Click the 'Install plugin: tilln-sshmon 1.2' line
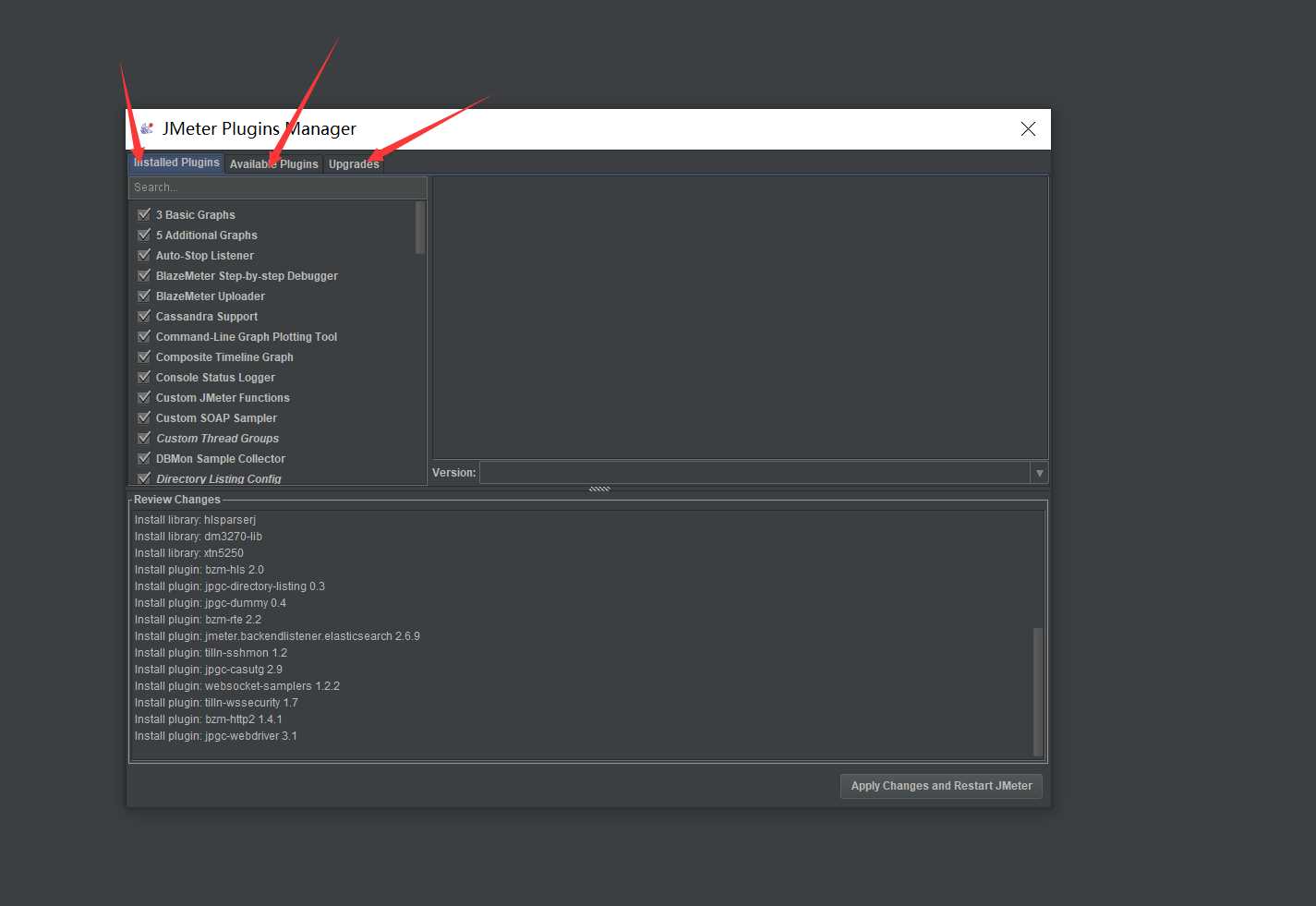The height and width of the screenshot is (906, 1316). pyautogui.click(x=211, y=653)
